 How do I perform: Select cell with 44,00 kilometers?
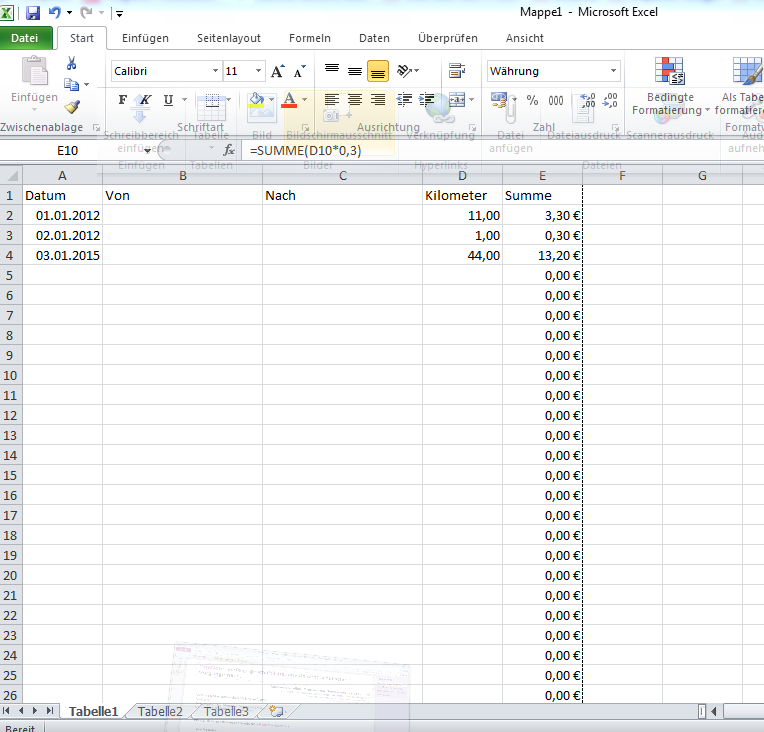(462, 255)
